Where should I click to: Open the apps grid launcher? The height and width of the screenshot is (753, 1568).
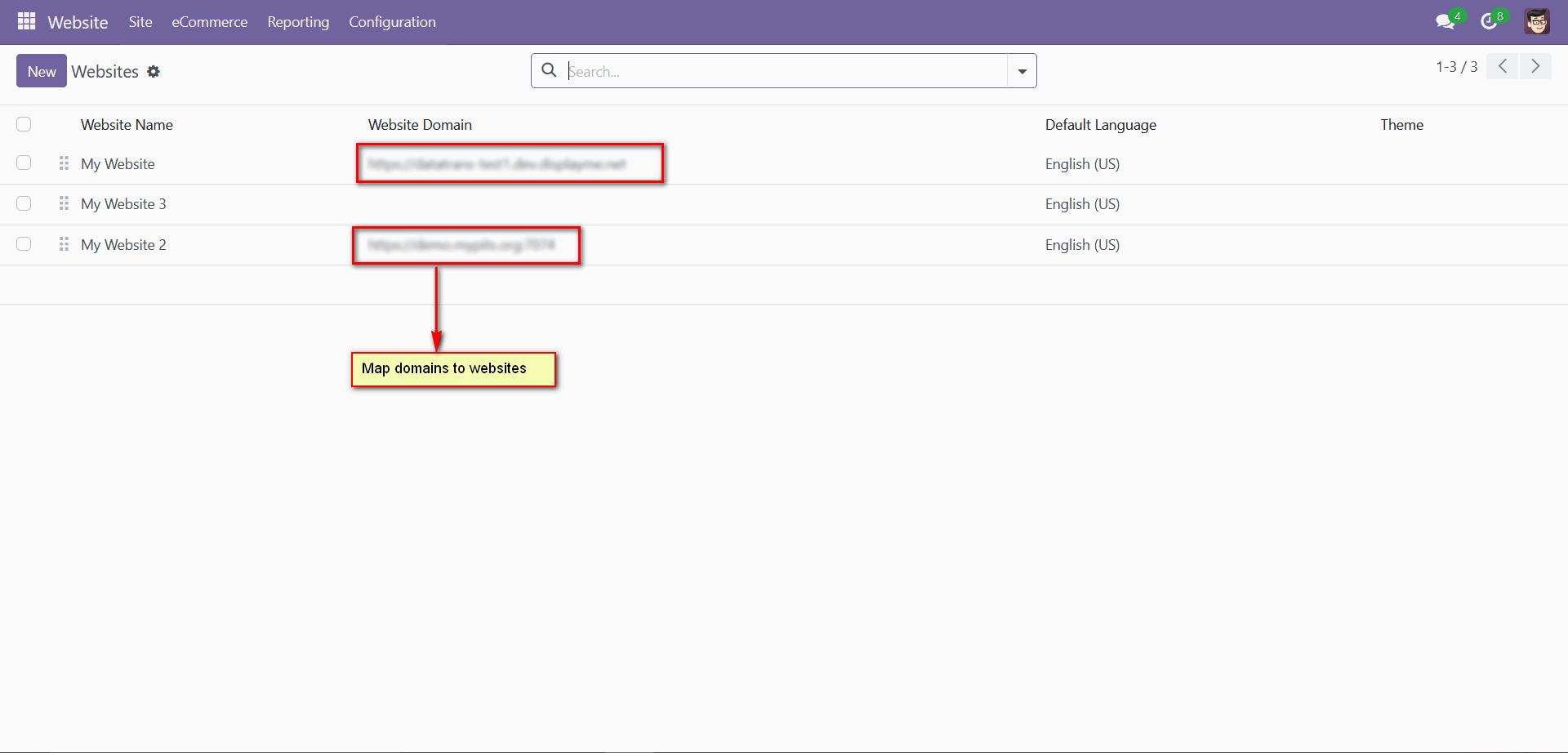click(x=27, y=22)
